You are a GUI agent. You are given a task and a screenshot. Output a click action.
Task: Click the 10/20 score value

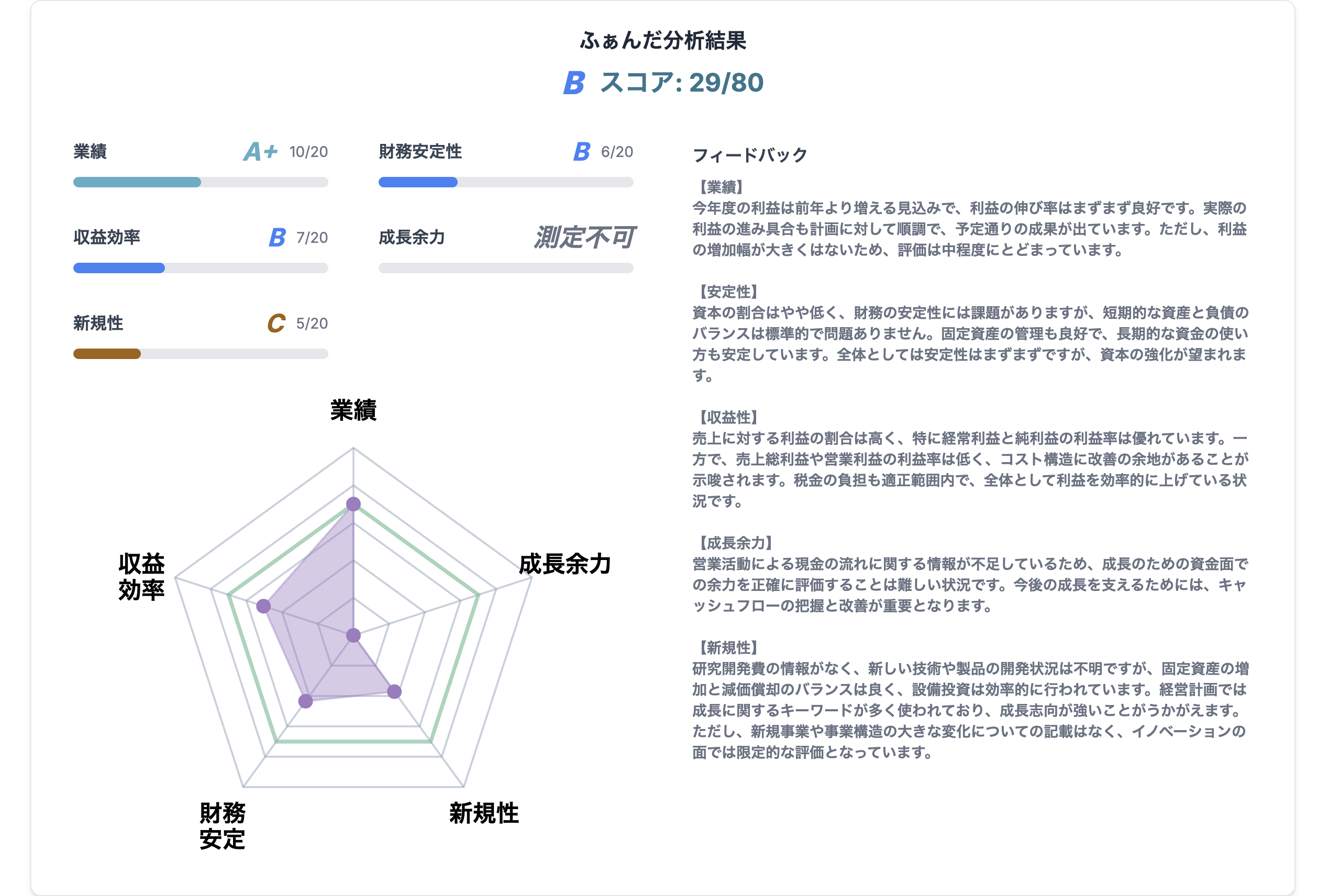[308, 152]
